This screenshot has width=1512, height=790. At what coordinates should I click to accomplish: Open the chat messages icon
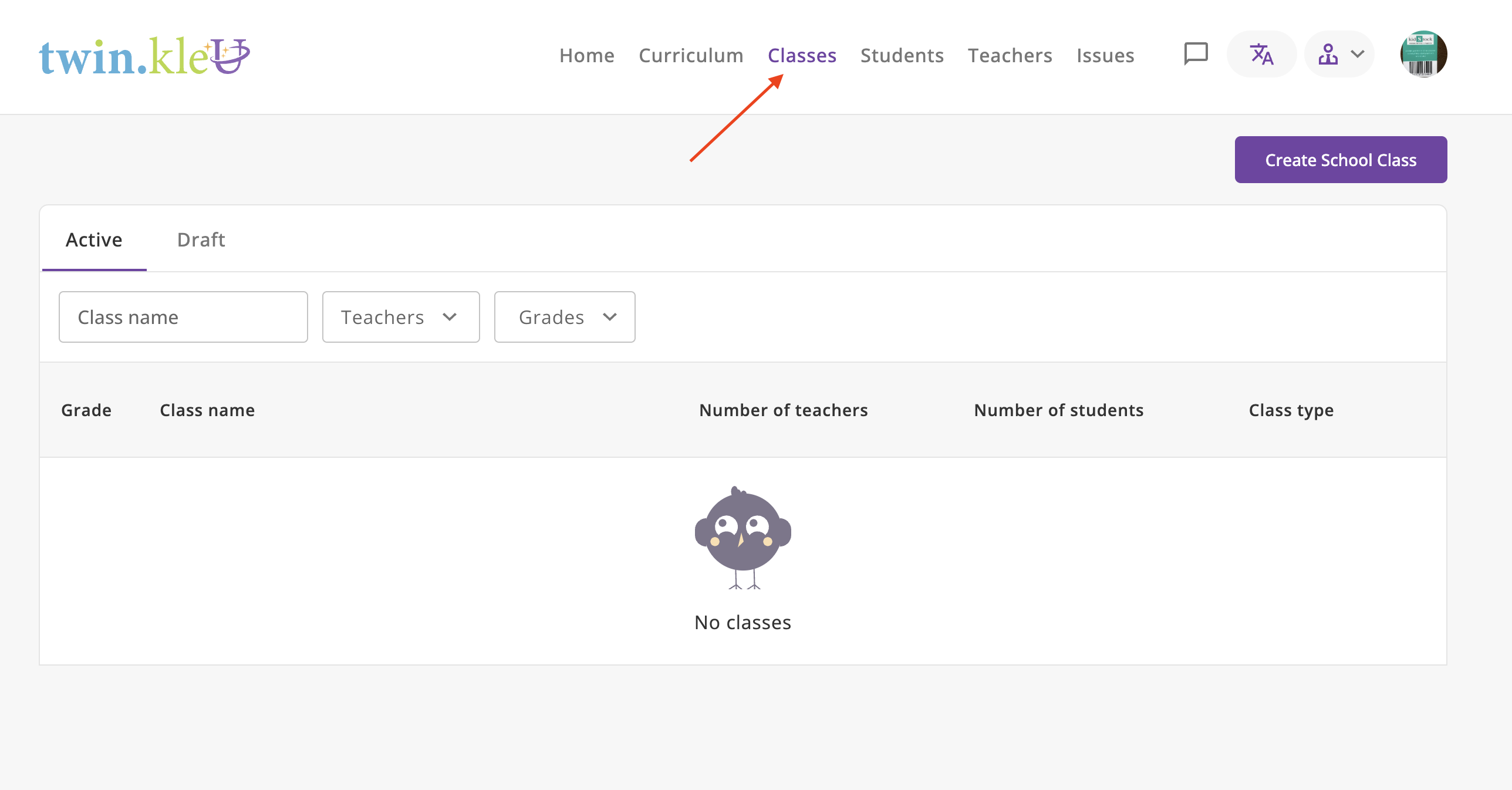(x=1196, y=55)
